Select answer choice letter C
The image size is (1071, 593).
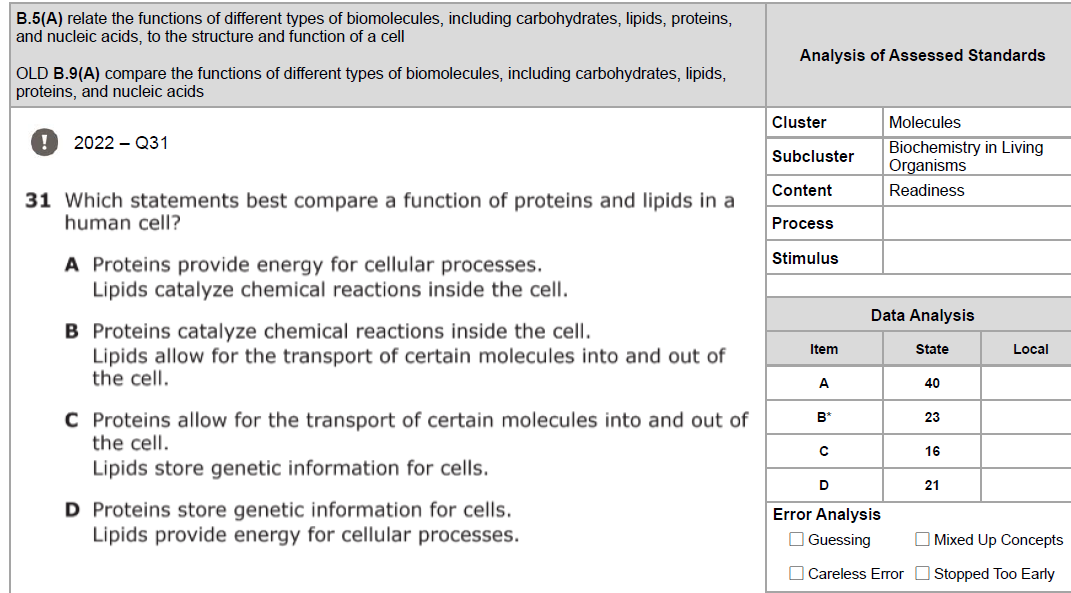point(72,420)
